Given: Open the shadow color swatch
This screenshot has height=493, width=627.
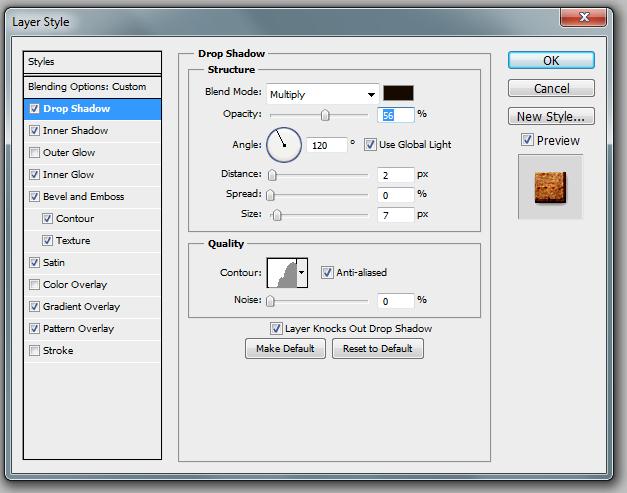Looking at the screenshot, I should (399, 94).
